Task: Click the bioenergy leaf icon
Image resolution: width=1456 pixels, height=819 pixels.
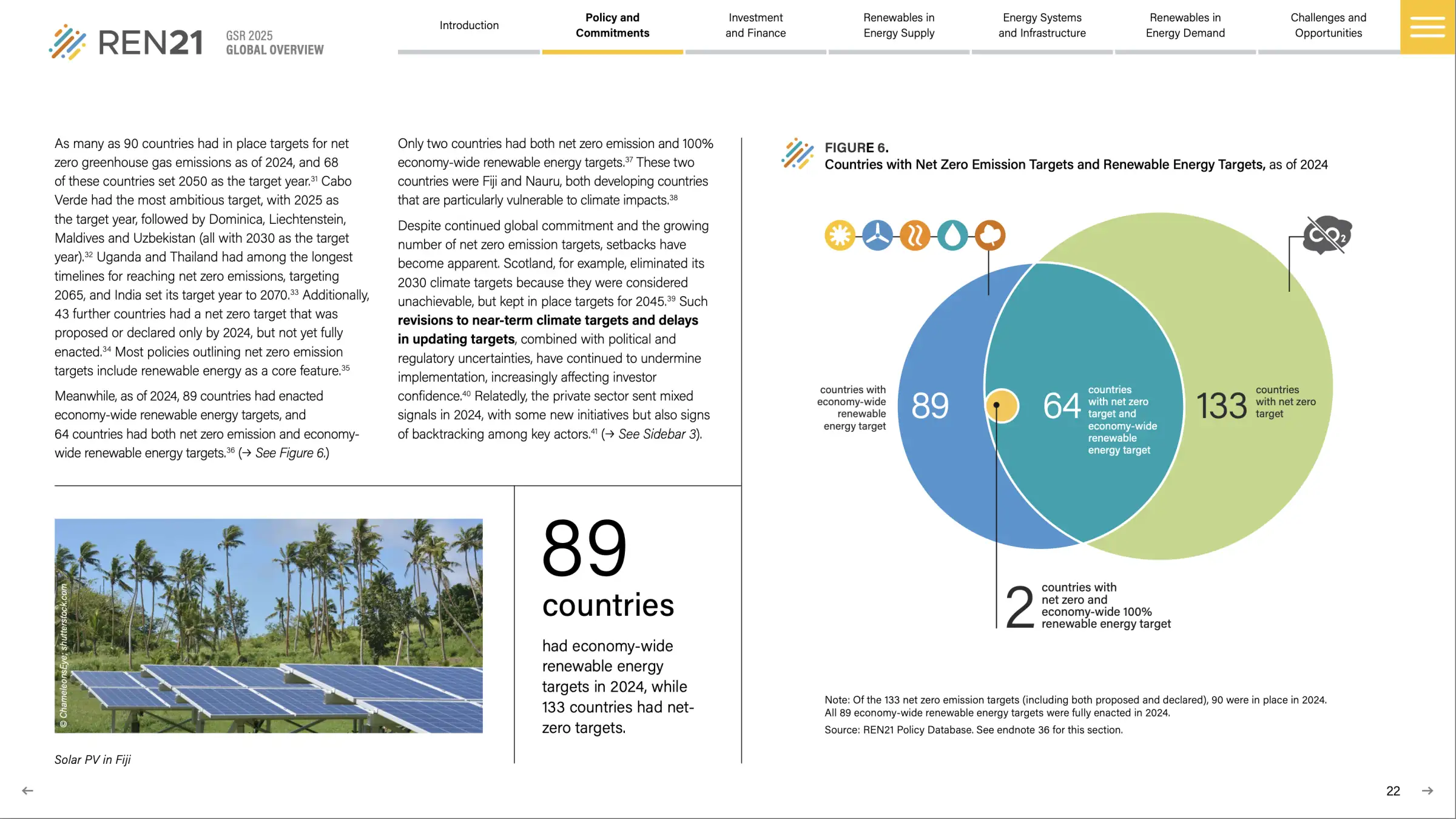Action: point(990,235)
